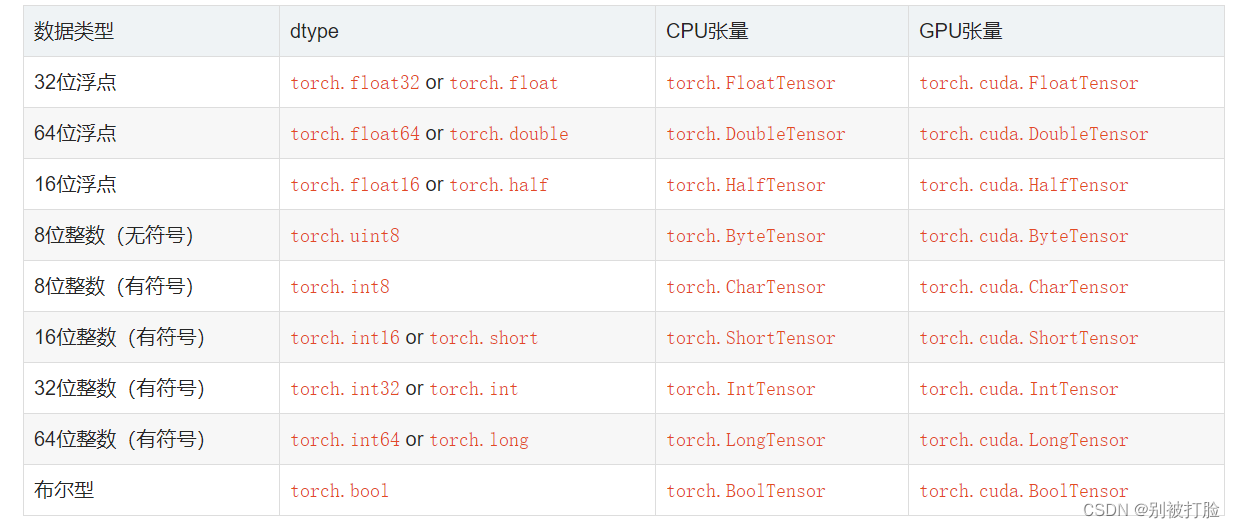The width and height of the screenshot is (1235, 528).
Task: Click the torch.uint8 cell
Action: pyautogui.click(x=345, y=236)
